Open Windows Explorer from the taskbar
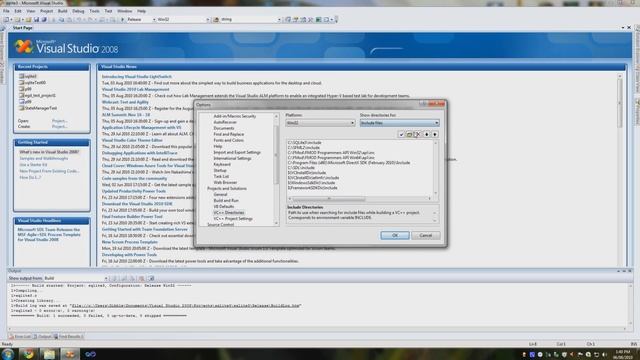The width and height of the screenshot is (640, 360). point(49,354)
